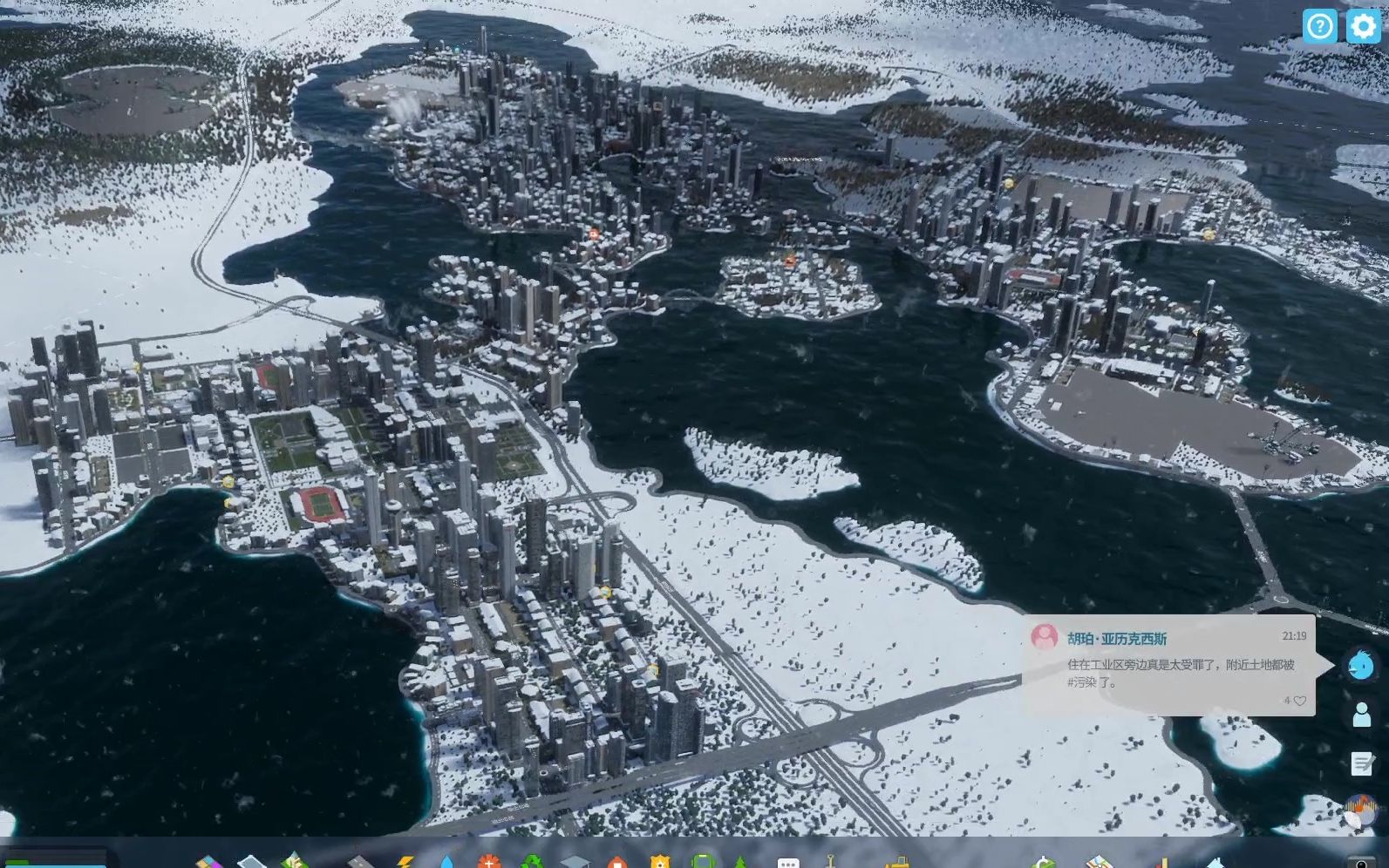1389x868 pixels.
Task: Select the yellow Bulldozer tool
Action: click(x=897, y=862)
